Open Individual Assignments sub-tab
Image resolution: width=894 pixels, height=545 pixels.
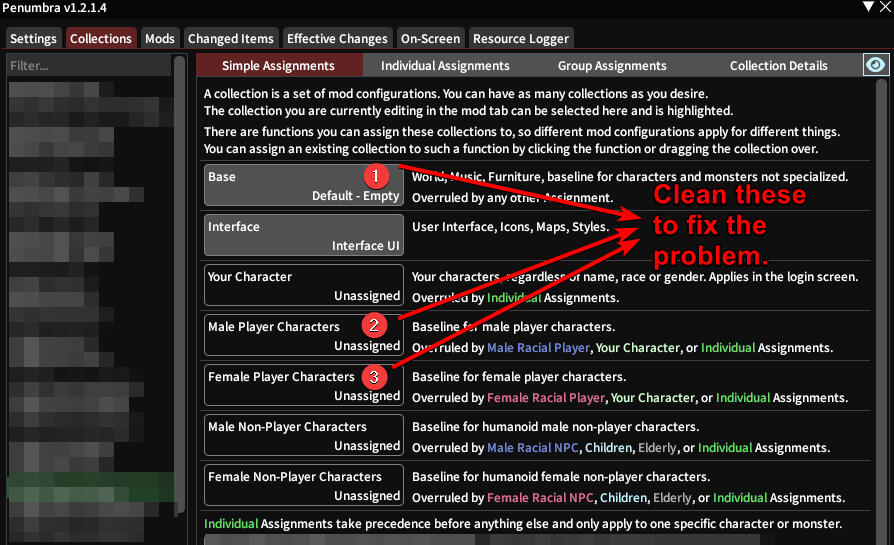coord(445,66)
